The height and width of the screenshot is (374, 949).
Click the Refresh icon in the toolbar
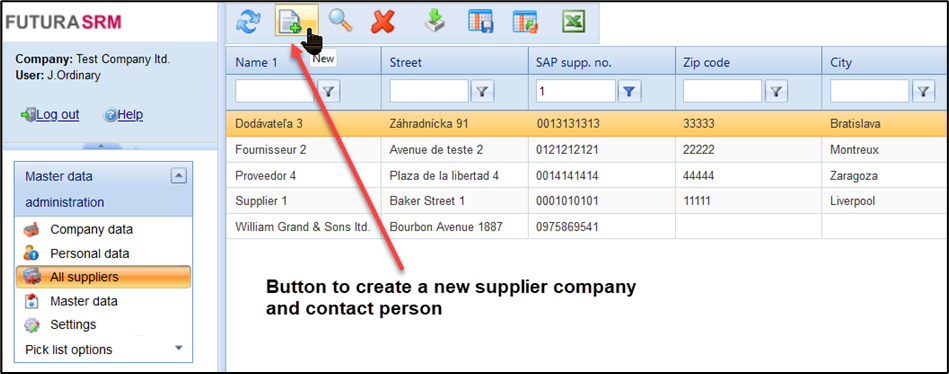[247, 22]
